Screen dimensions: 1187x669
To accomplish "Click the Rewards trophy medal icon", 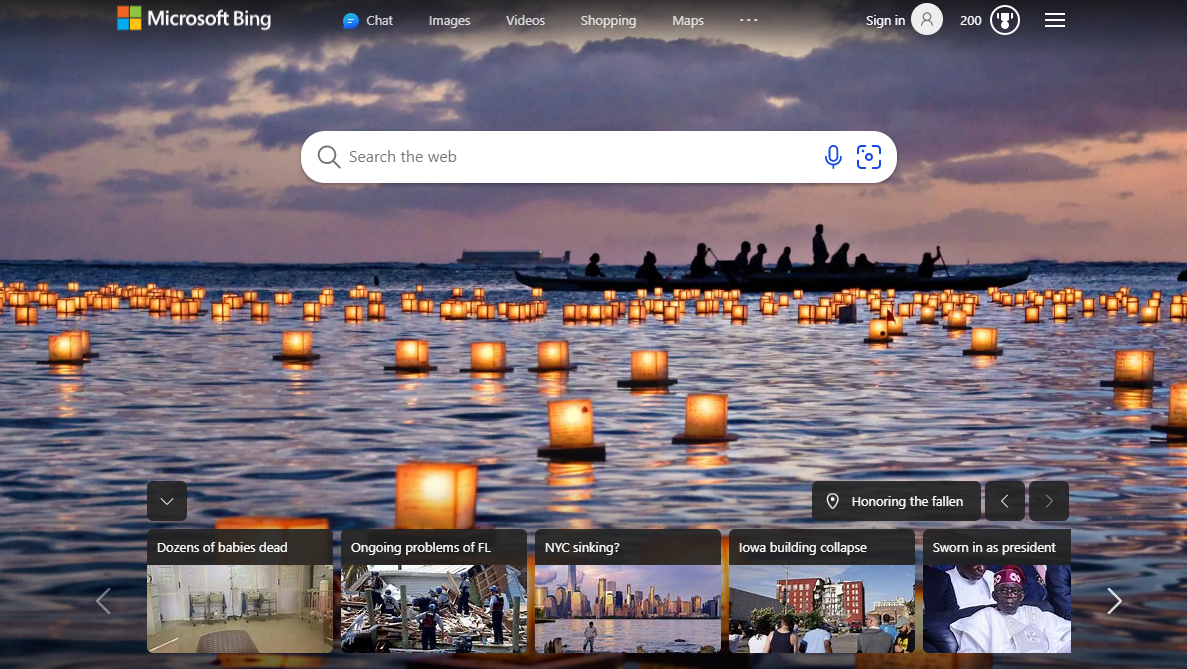I will tap(1005, 20).
